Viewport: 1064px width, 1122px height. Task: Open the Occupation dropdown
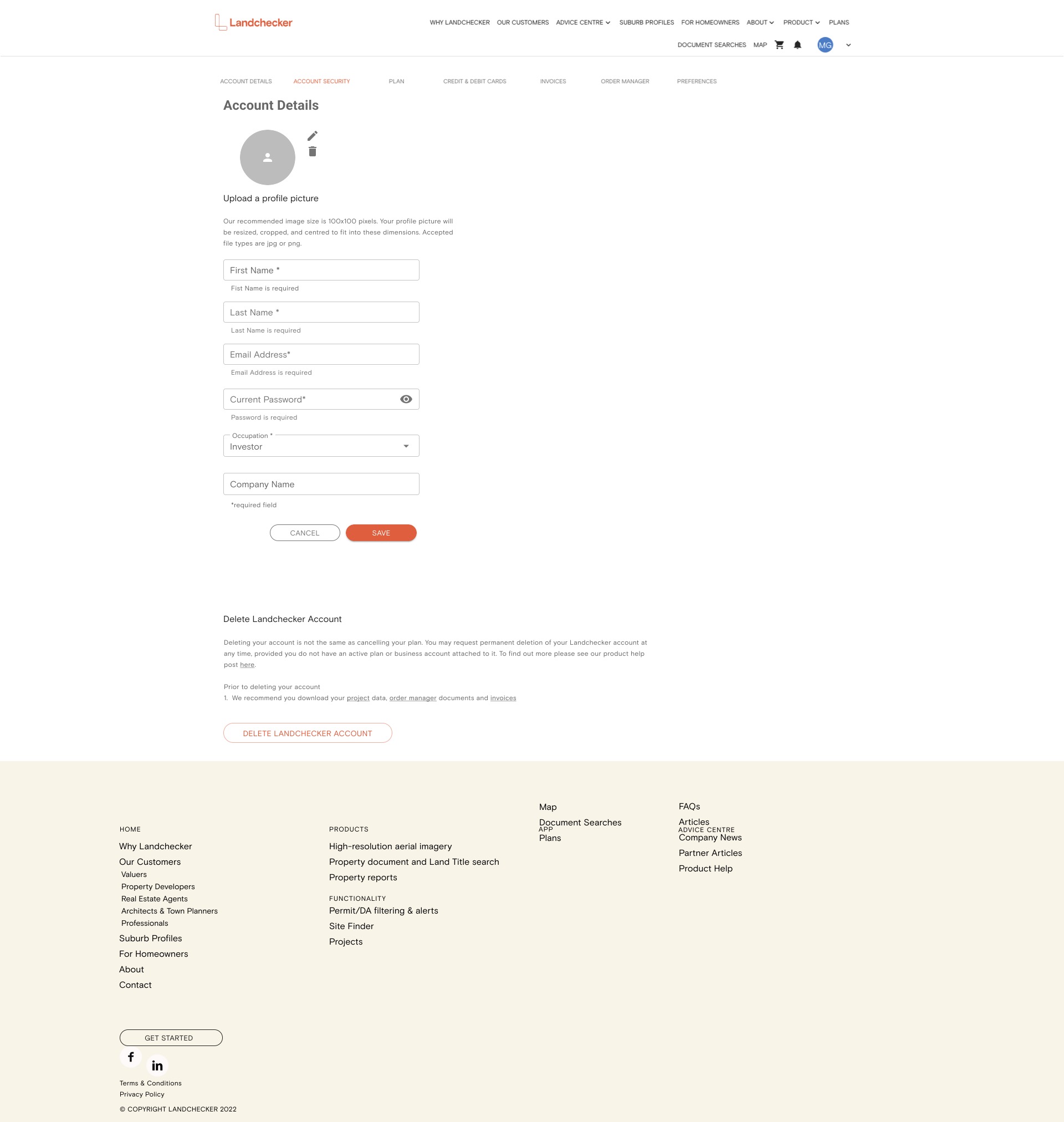click(x=321, y=446)
